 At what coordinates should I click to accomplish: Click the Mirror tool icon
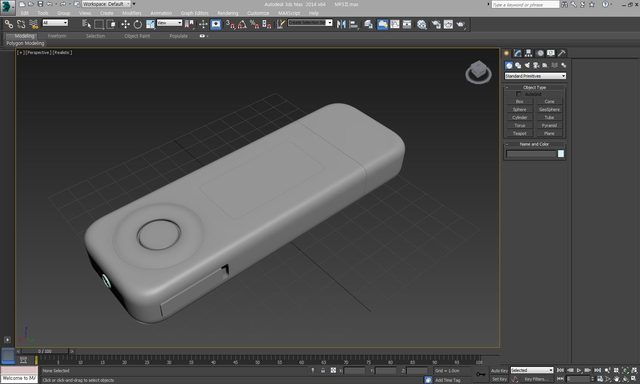tap(341, 24)
